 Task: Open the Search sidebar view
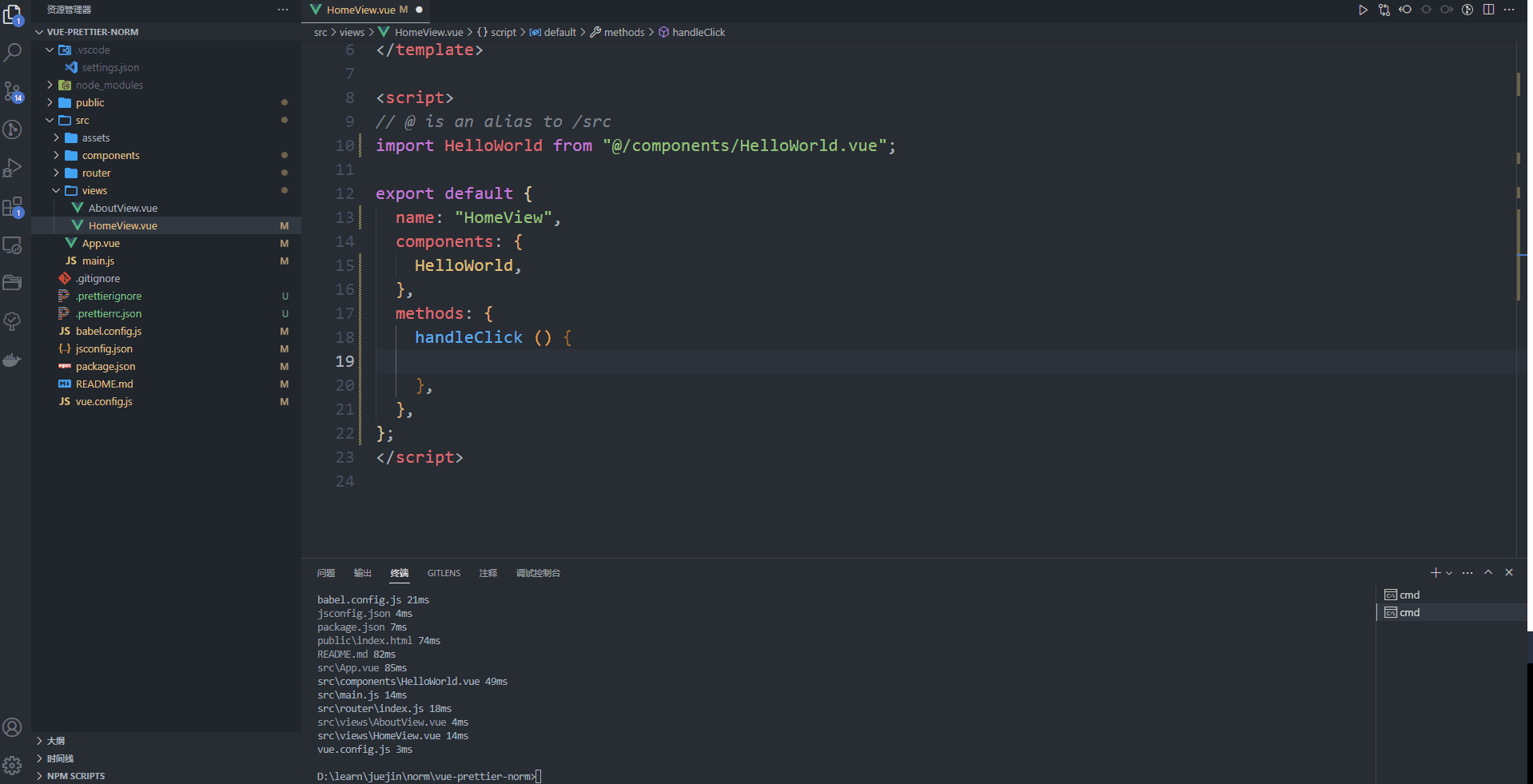coord(13,51)
